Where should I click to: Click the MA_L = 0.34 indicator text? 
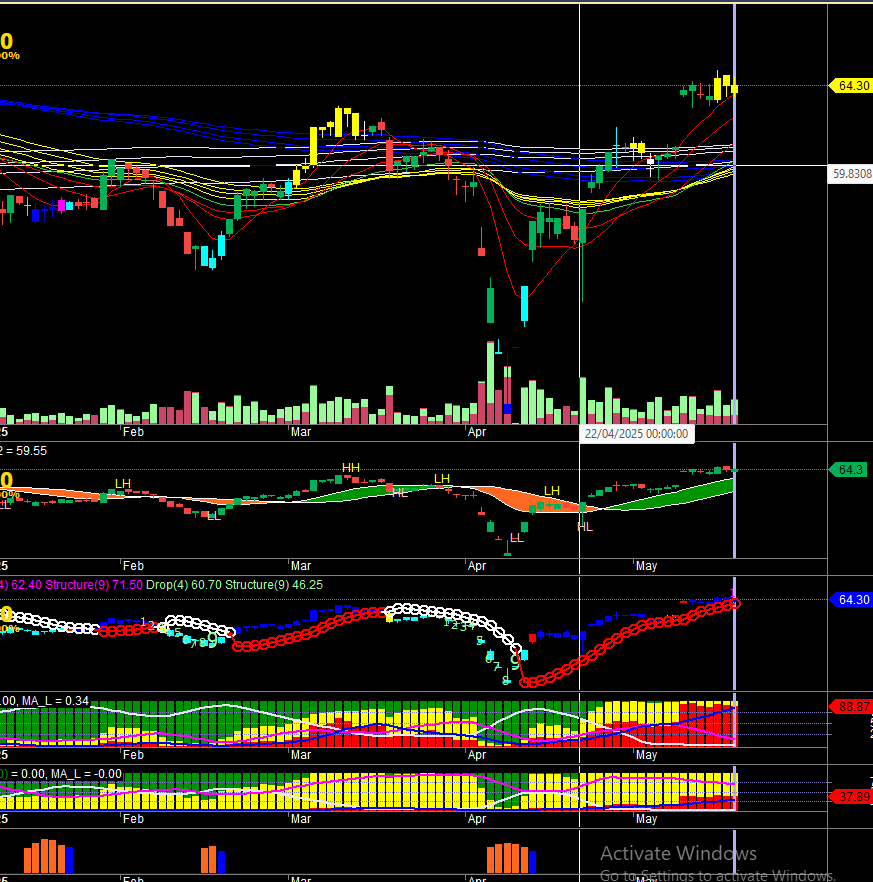[x=55, y=701]
